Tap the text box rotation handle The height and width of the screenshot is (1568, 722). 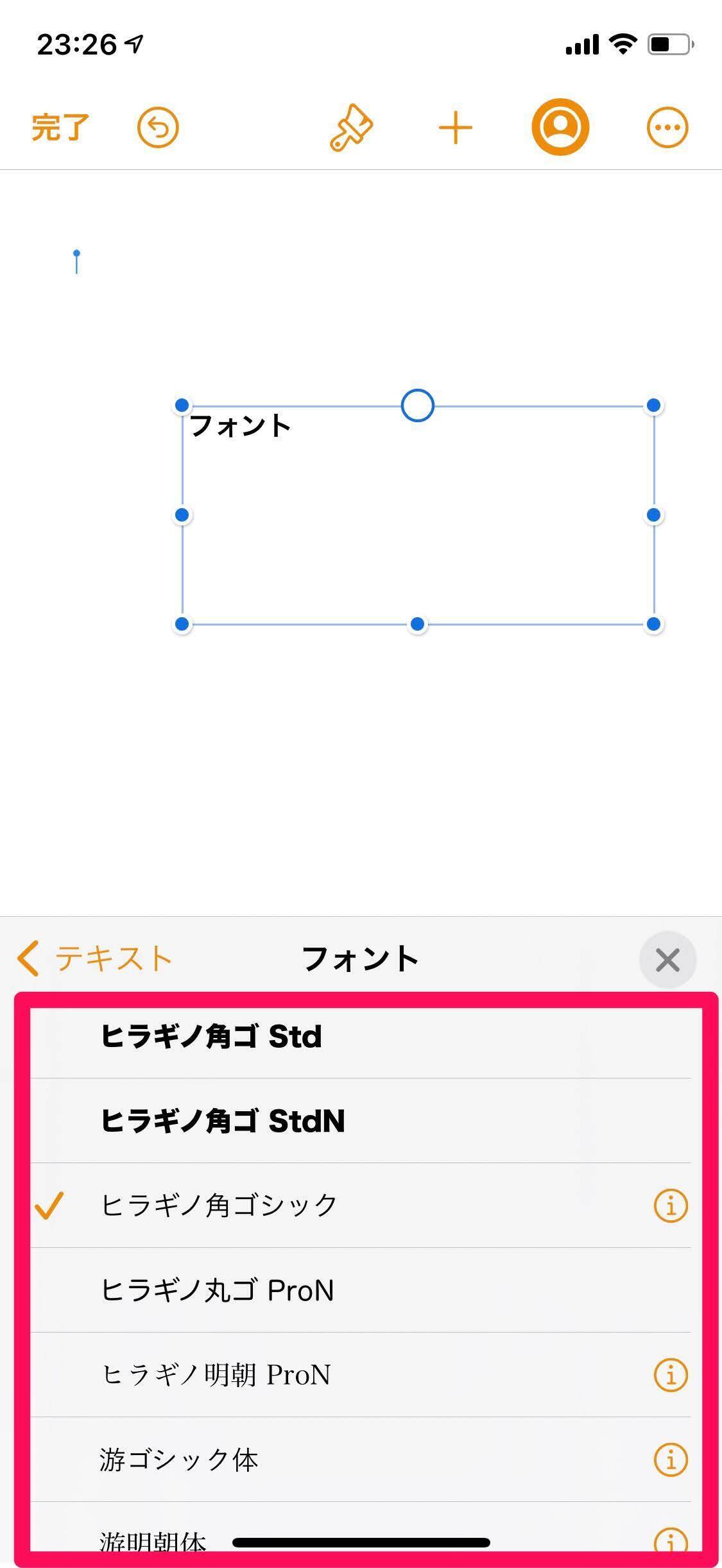(x=417, y=405)
